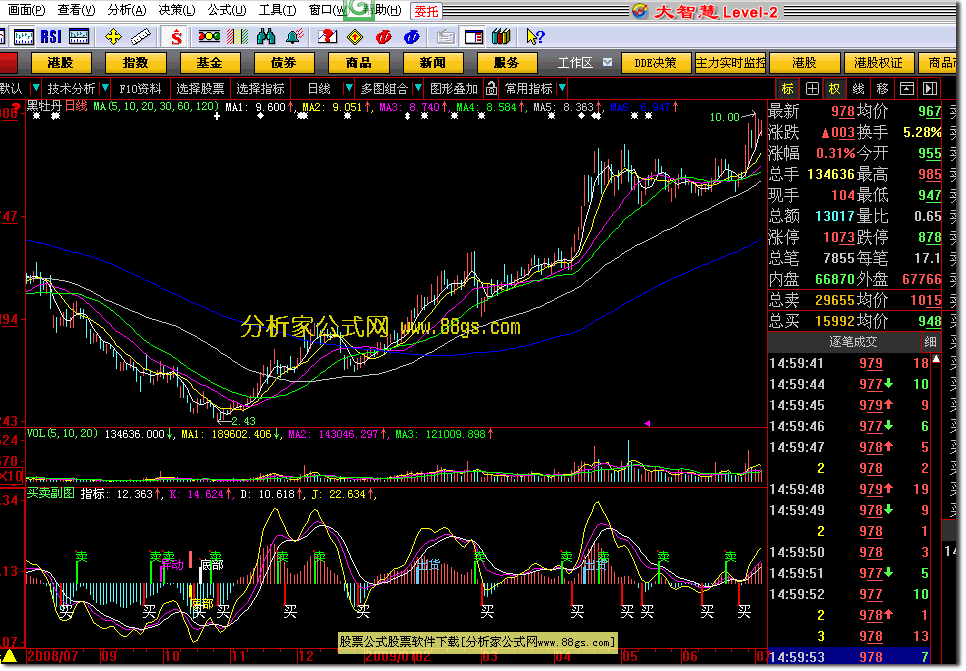The width and height of the screenshot is (966, 671).
Task: Click the RSI indicator toolbar icon
Action: click(51, 37)
